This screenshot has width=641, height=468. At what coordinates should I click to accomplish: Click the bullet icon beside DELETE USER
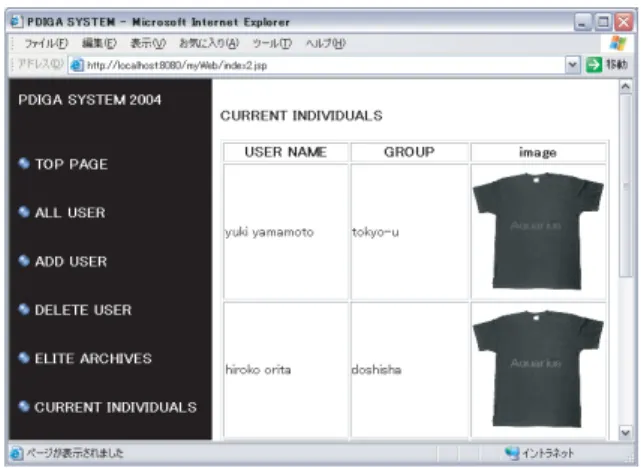tap(24, 309)
